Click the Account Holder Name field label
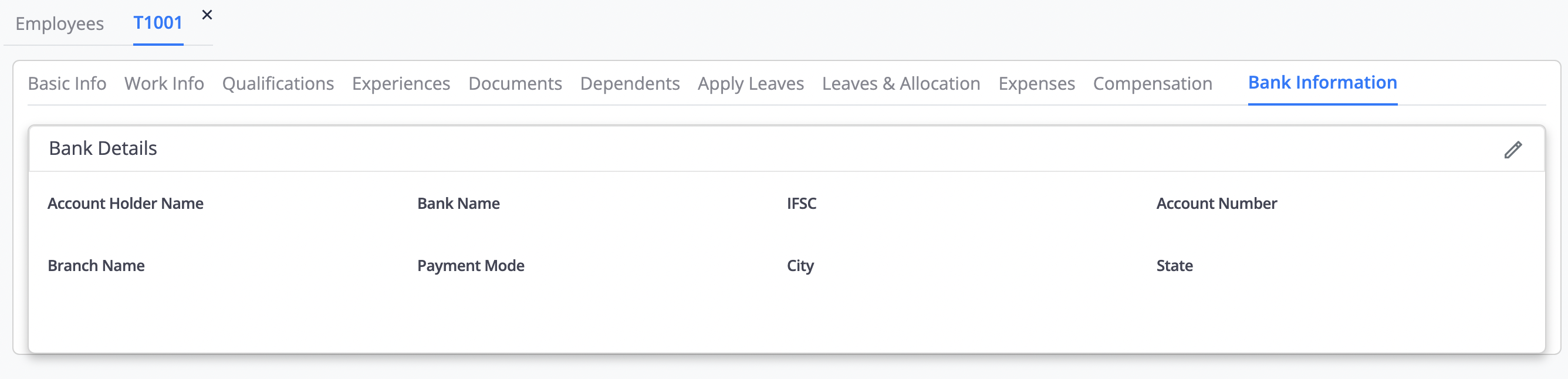1568x379 pixels. (126, 204)
